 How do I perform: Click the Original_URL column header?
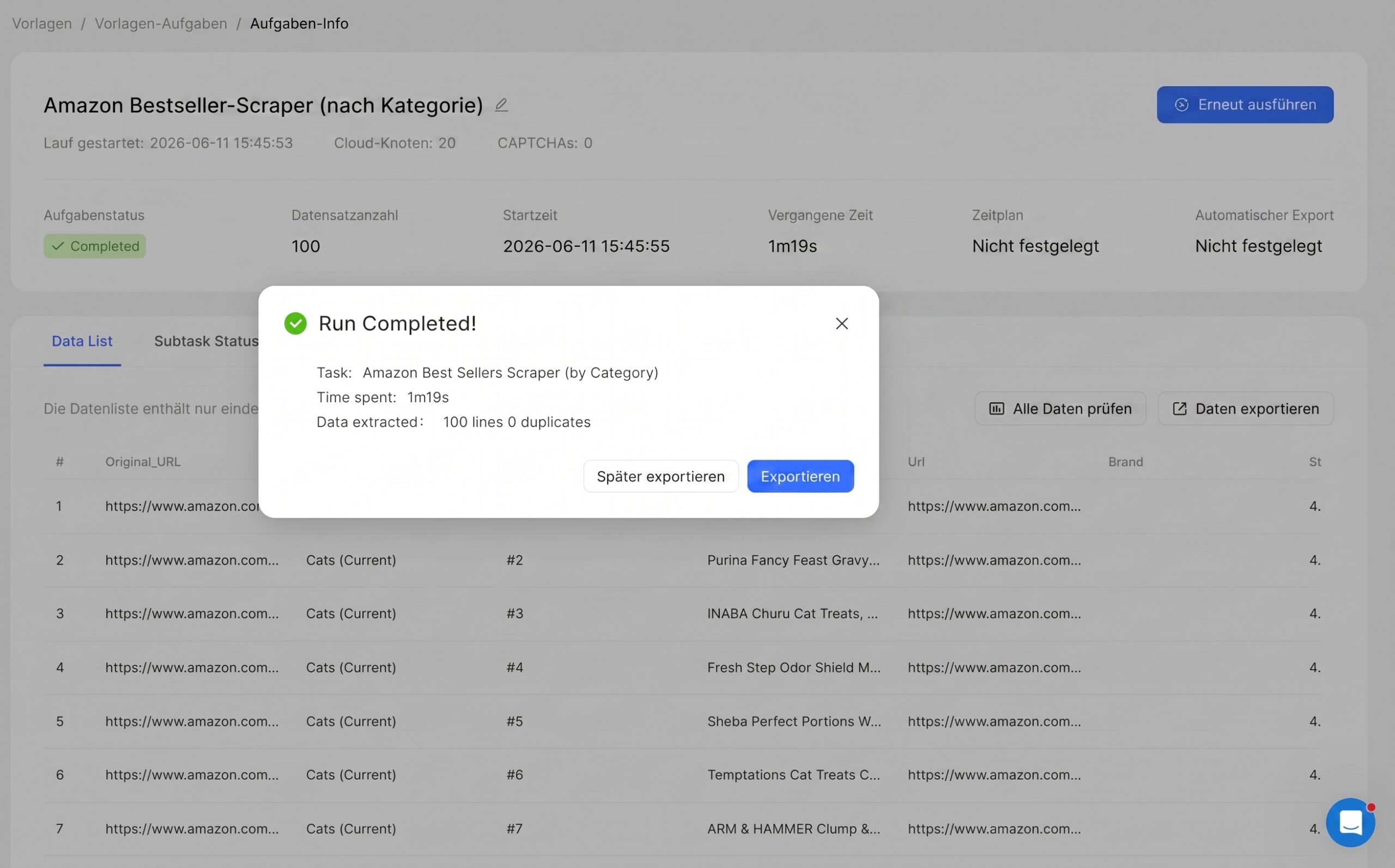[x=143, y=462]
